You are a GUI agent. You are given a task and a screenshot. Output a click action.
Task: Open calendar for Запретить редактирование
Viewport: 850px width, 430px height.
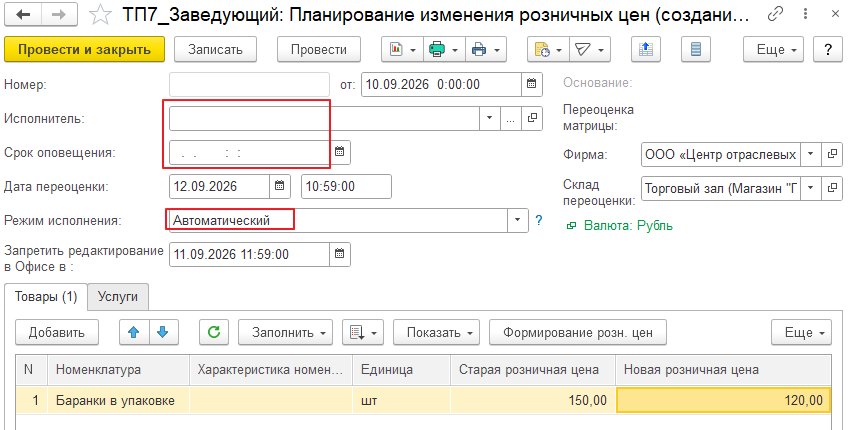coord(340,254)
